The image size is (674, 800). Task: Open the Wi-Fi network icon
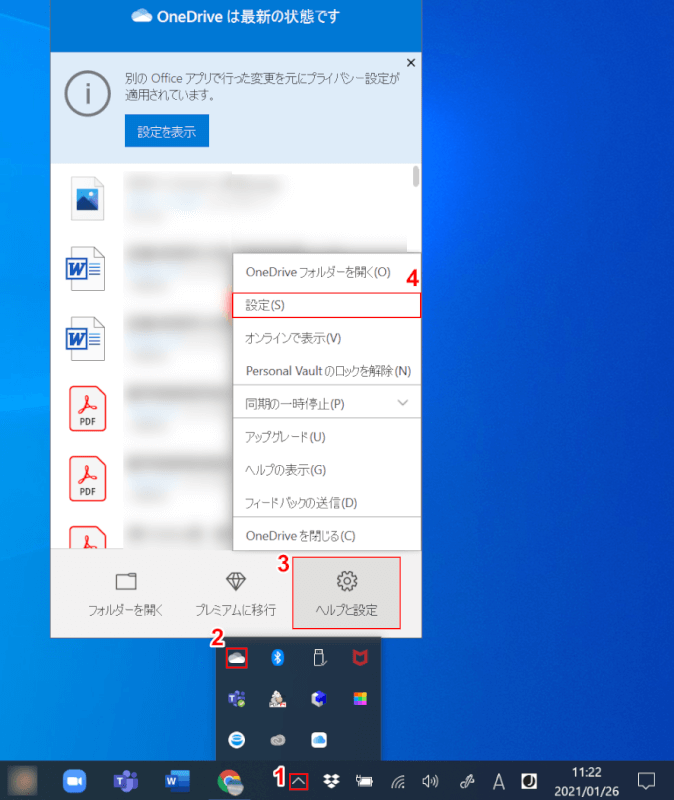398,780
